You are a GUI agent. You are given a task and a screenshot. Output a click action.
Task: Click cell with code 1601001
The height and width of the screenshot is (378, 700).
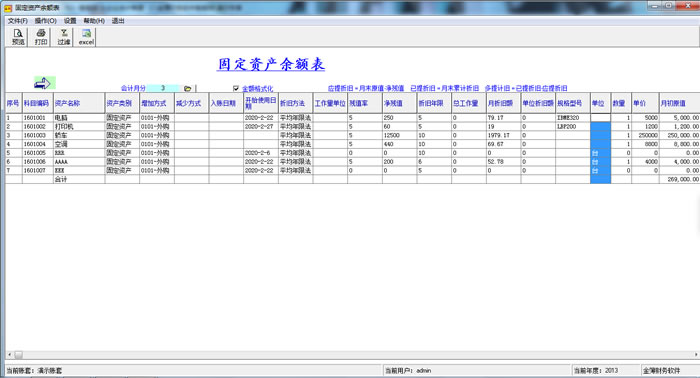point(38,118)
